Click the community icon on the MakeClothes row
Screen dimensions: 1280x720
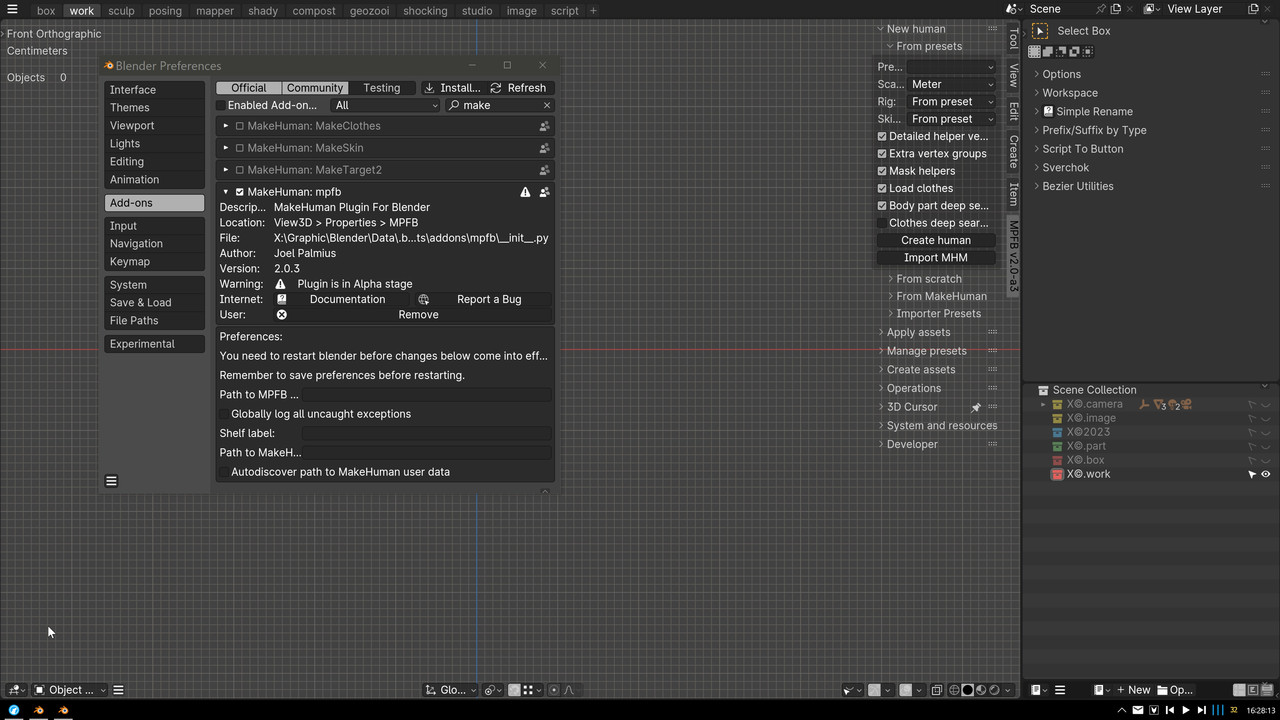pyautogui.click(x=544, y=126)
